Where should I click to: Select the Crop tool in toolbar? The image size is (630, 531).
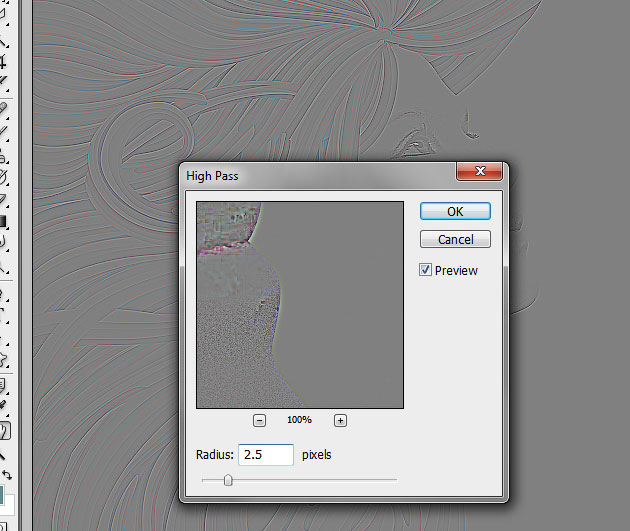point(3,61)
